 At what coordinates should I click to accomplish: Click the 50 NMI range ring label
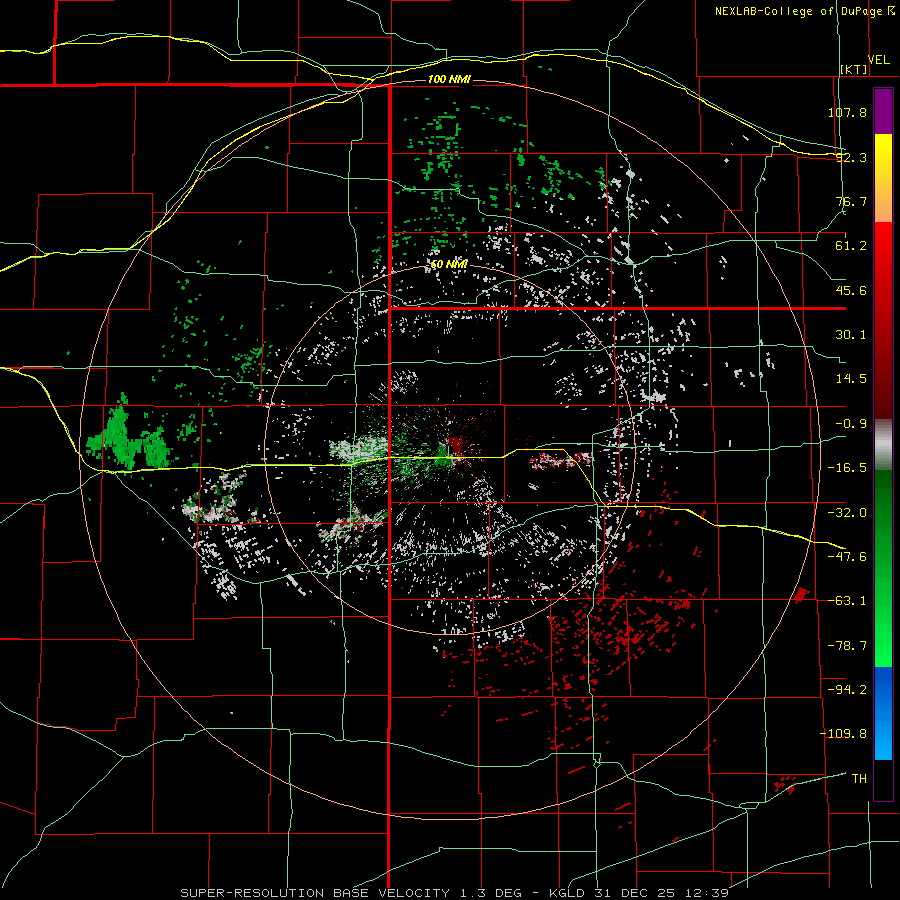(x=449, y=265)
